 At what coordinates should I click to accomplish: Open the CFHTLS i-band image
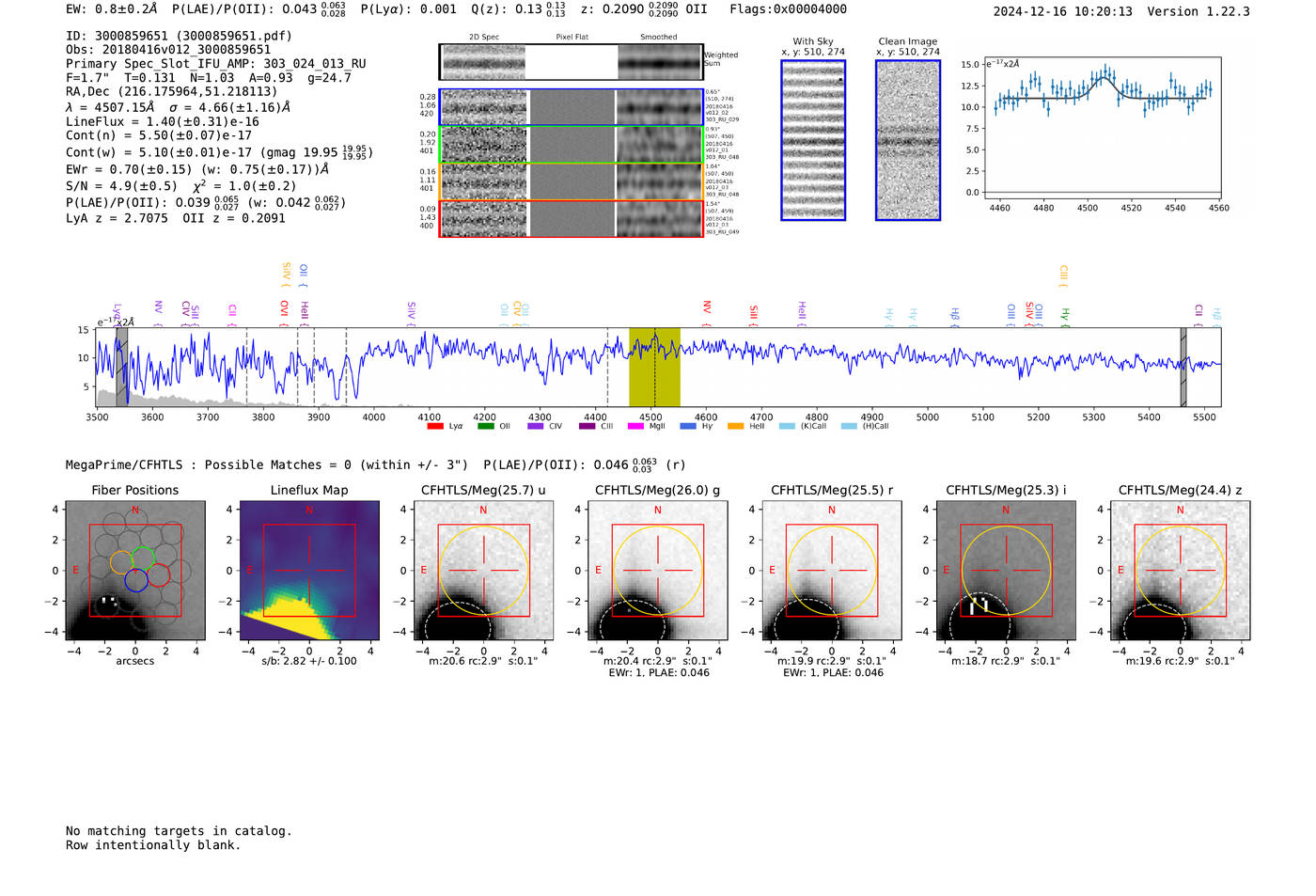(x=1006, y=571)
